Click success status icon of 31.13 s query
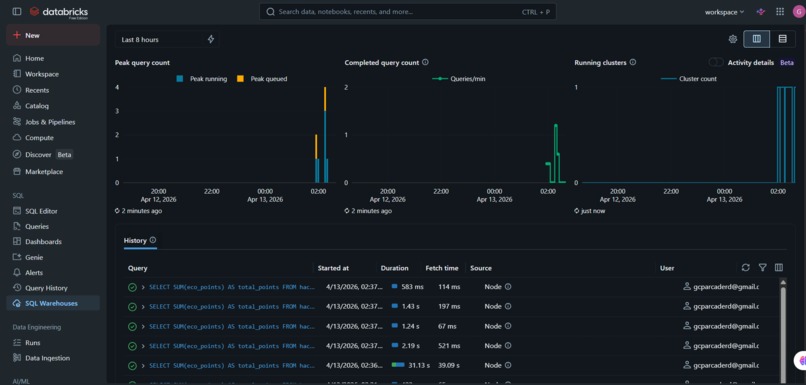The height and width of the screenshot is (385, 806). 132,365
